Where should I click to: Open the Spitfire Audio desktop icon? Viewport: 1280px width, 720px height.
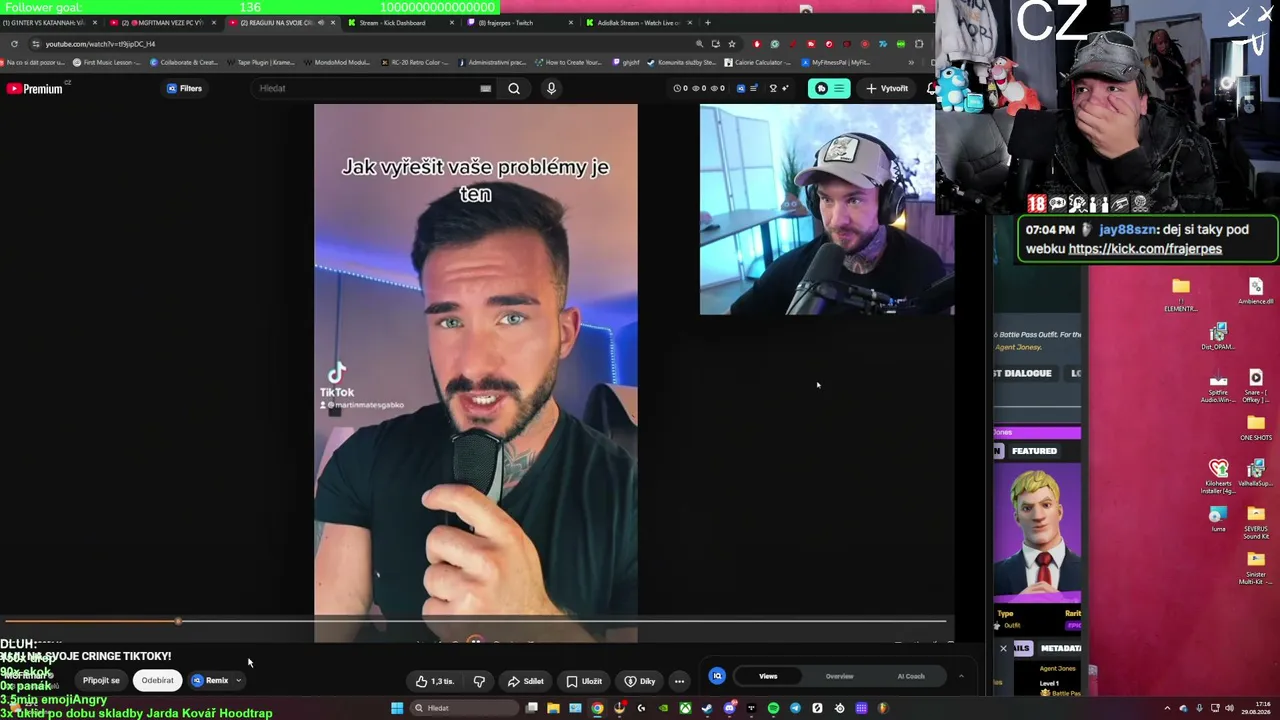pos(1218,388)
